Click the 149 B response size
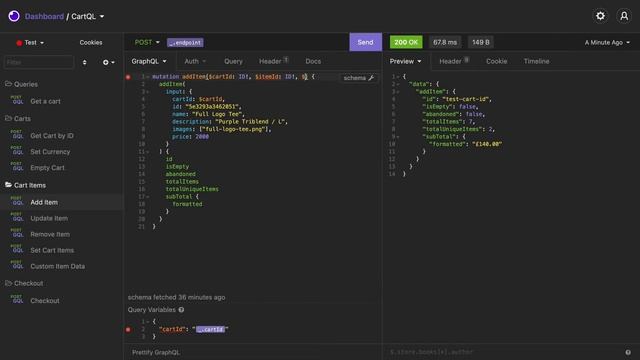This screenshot has height=360, width=640. coord(480,42)
